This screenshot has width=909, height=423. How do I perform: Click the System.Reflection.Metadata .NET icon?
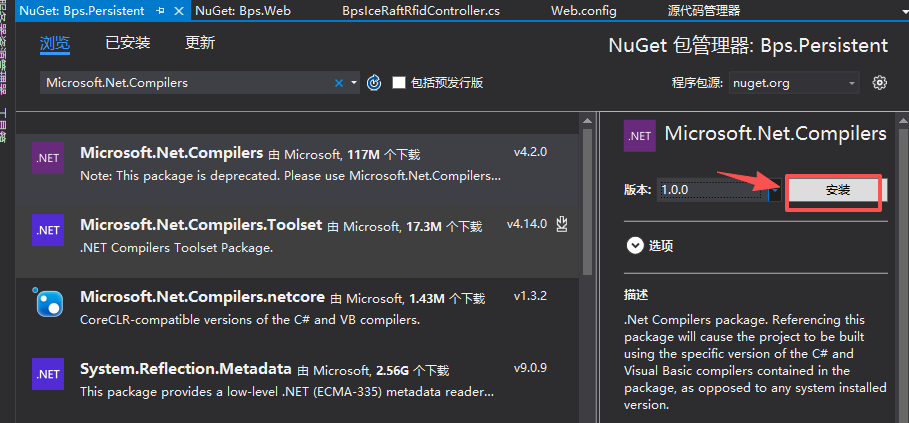48,374
